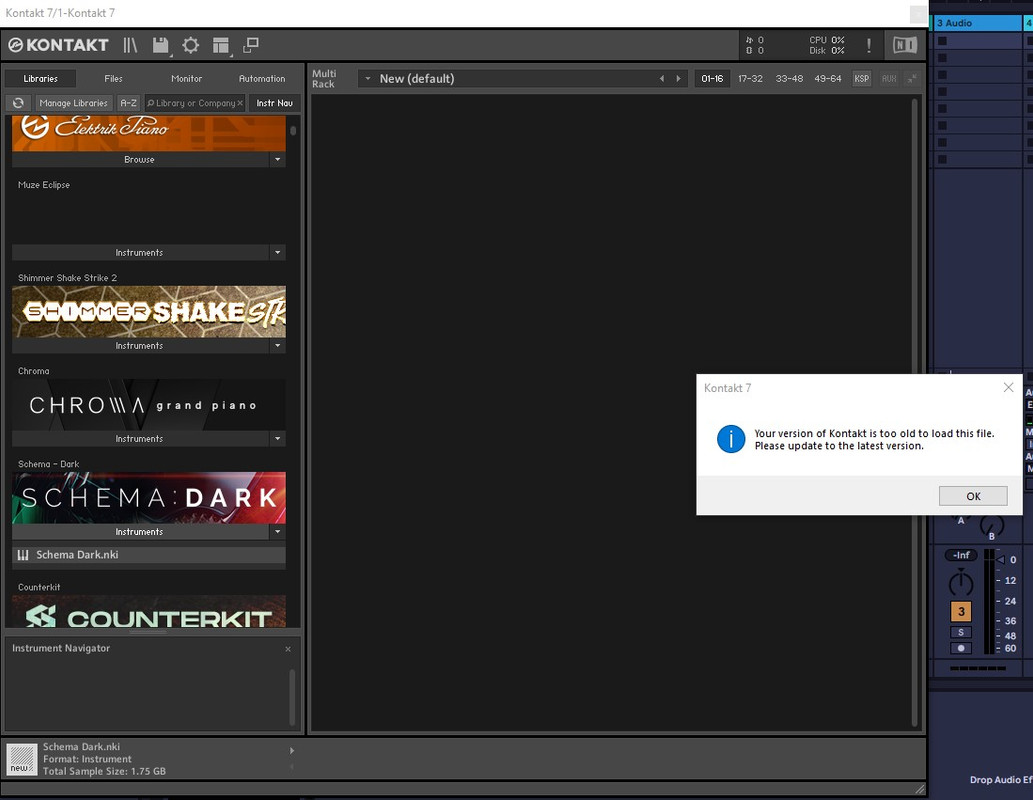Click Instruments under Shimmer Shake Strike
The width and height of the screenshot is (1033, 800).
pyautogui.click(x=140, y=345)
